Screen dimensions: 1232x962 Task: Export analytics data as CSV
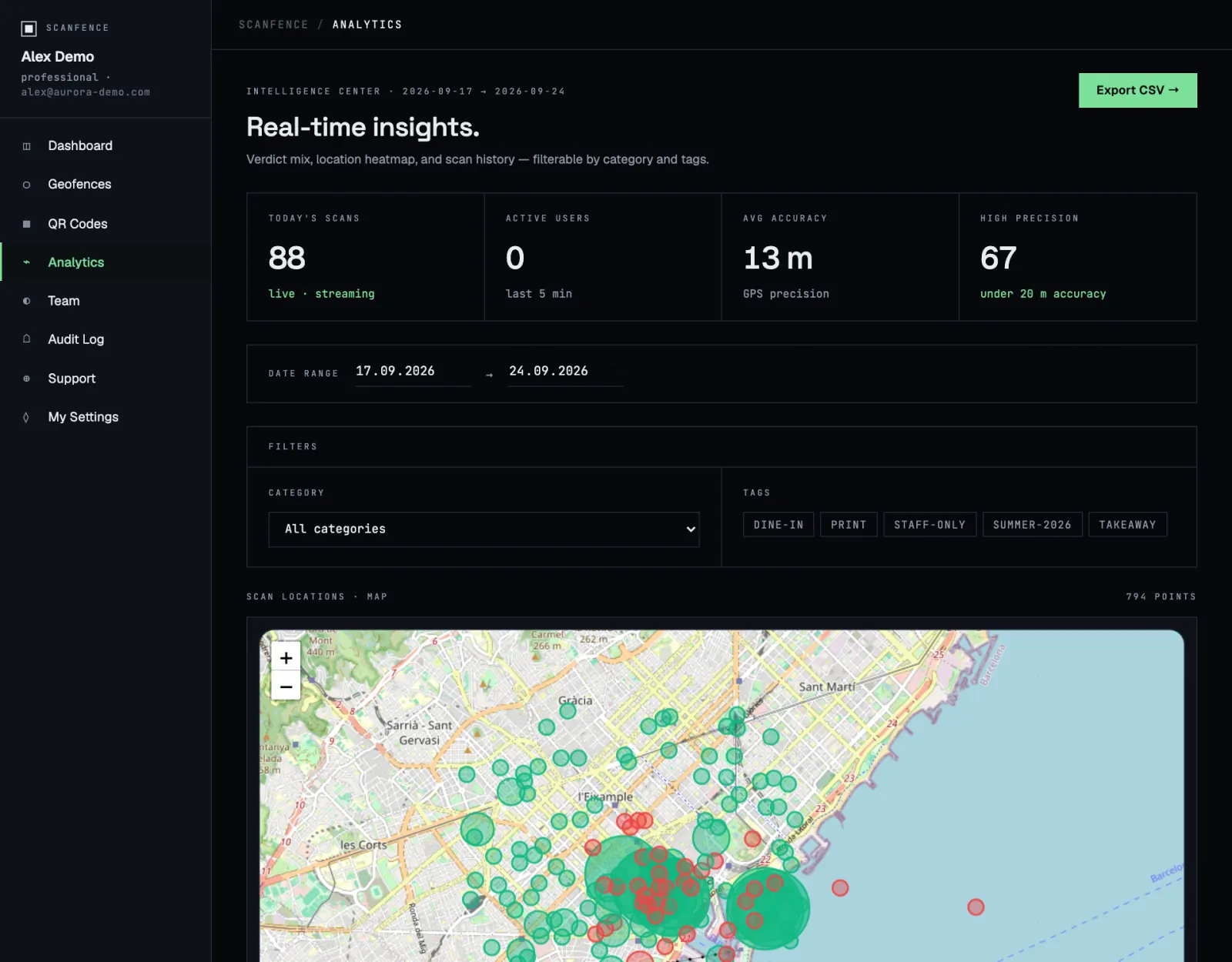pos(1137,91)
